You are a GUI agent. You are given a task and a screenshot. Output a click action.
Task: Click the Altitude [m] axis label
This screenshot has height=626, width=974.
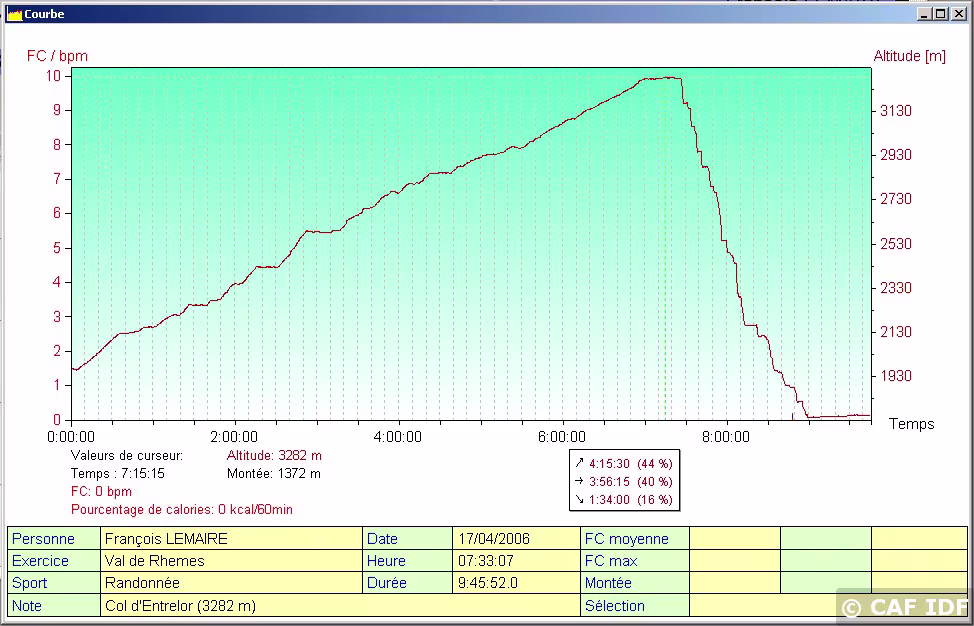[x=909, y=56]
